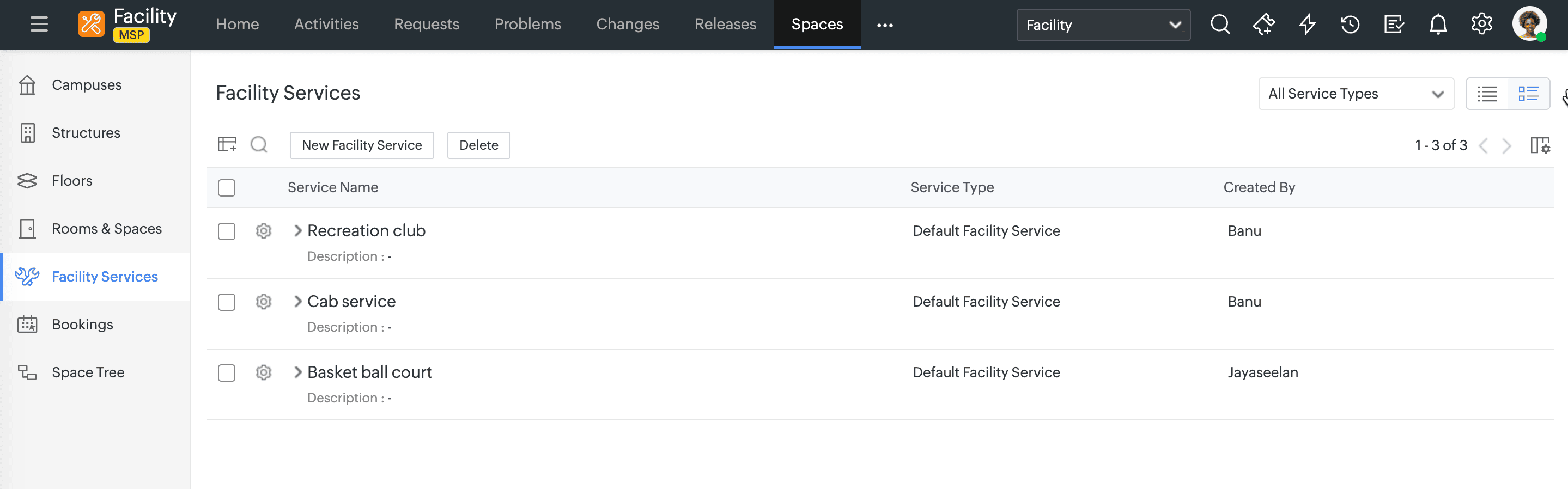Viewport: 1568px width, 489px height.
Task: Switch to the compact list view
Action: click(1486, 94)
